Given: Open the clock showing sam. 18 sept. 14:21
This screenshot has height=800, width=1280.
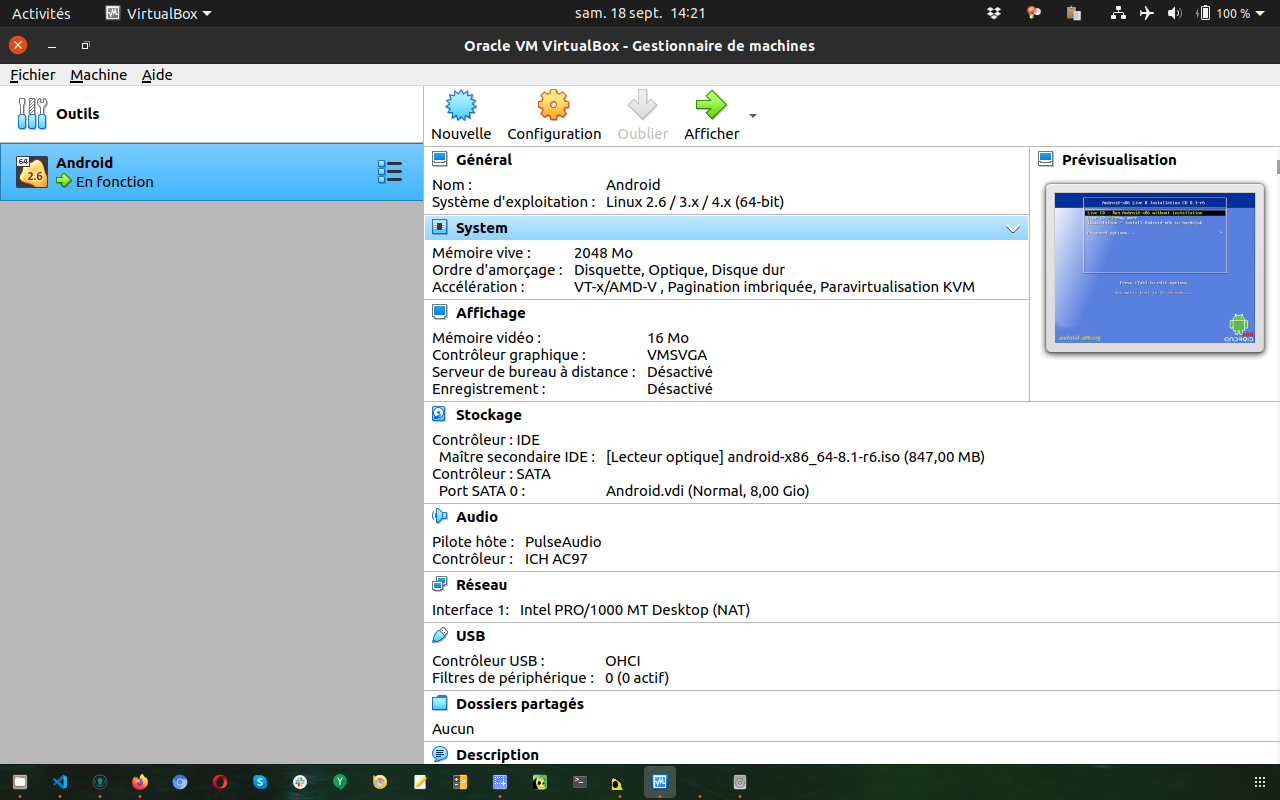Looking at the screenshot, I should click(x=640, y=14).
